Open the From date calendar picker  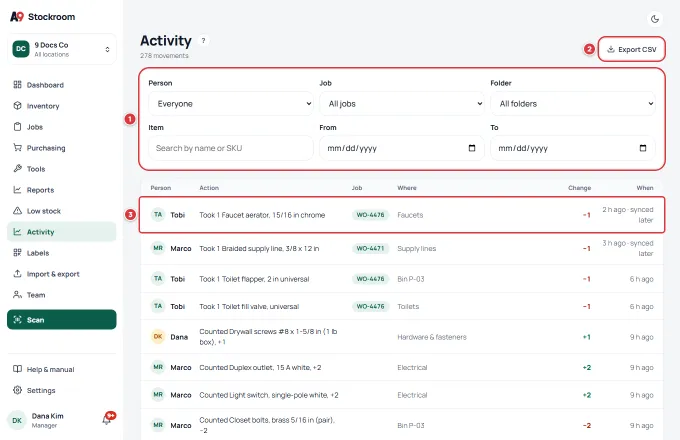click(472, 148)
